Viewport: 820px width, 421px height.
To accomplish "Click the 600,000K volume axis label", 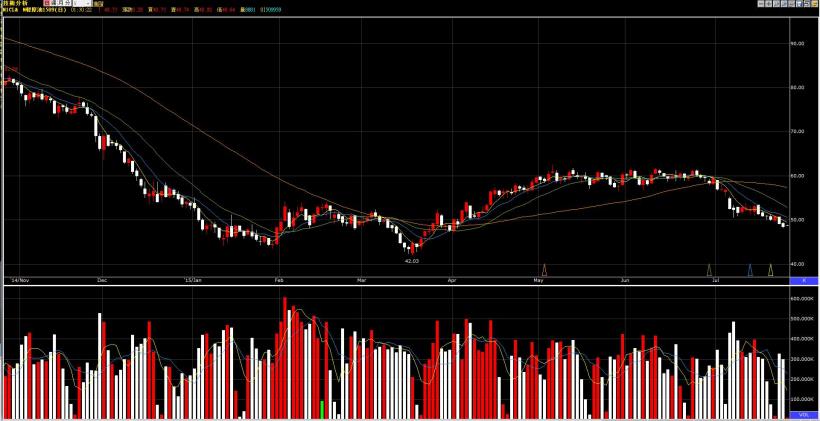I will (800, 299).
